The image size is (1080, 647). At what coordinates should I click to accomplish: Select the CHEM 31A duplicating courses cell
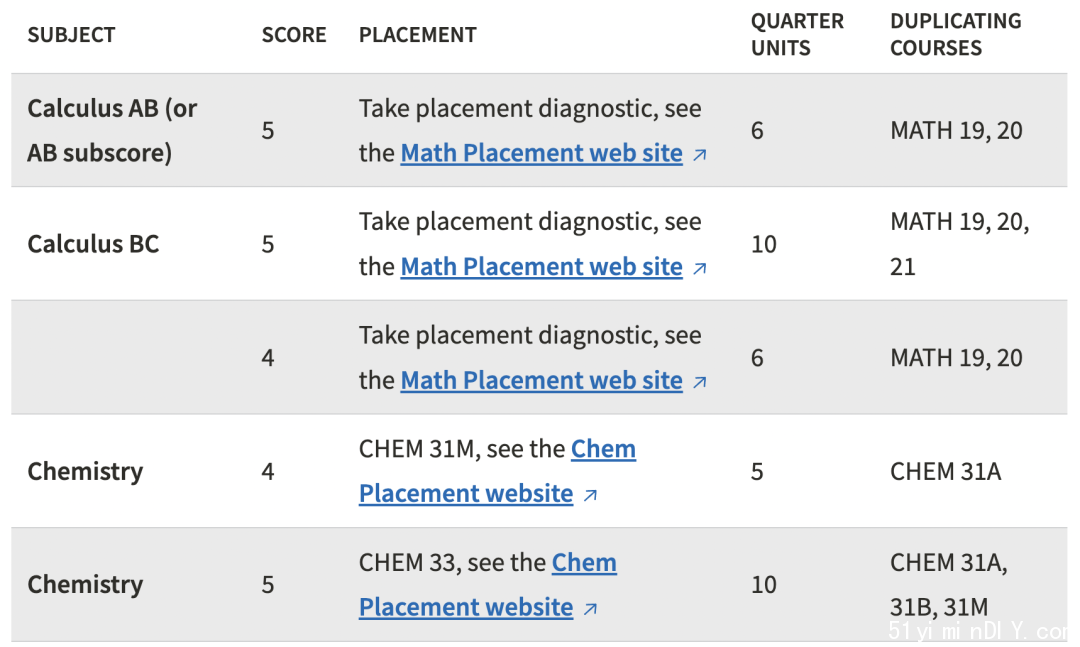[x=945, y=471]
